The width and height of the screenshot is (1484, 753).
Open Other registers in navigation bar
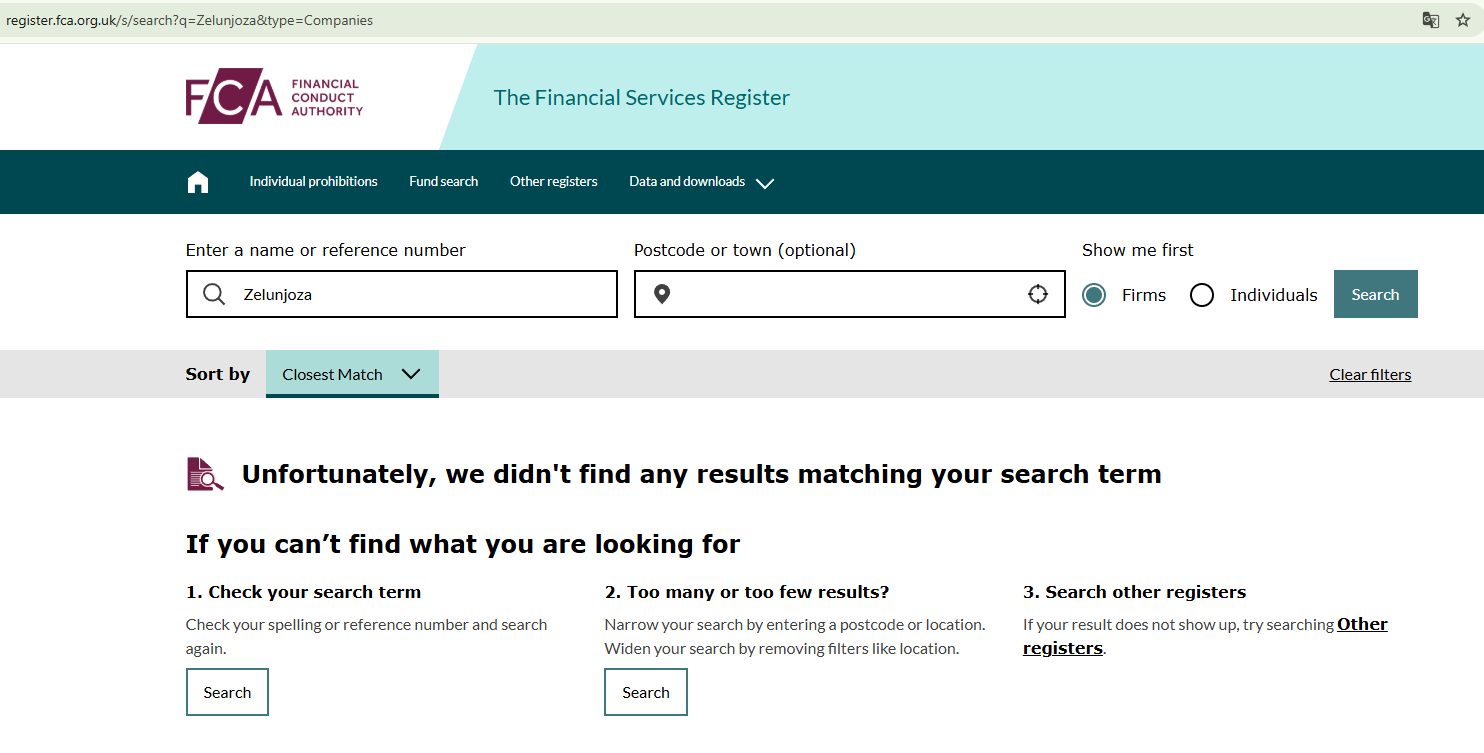553,182
